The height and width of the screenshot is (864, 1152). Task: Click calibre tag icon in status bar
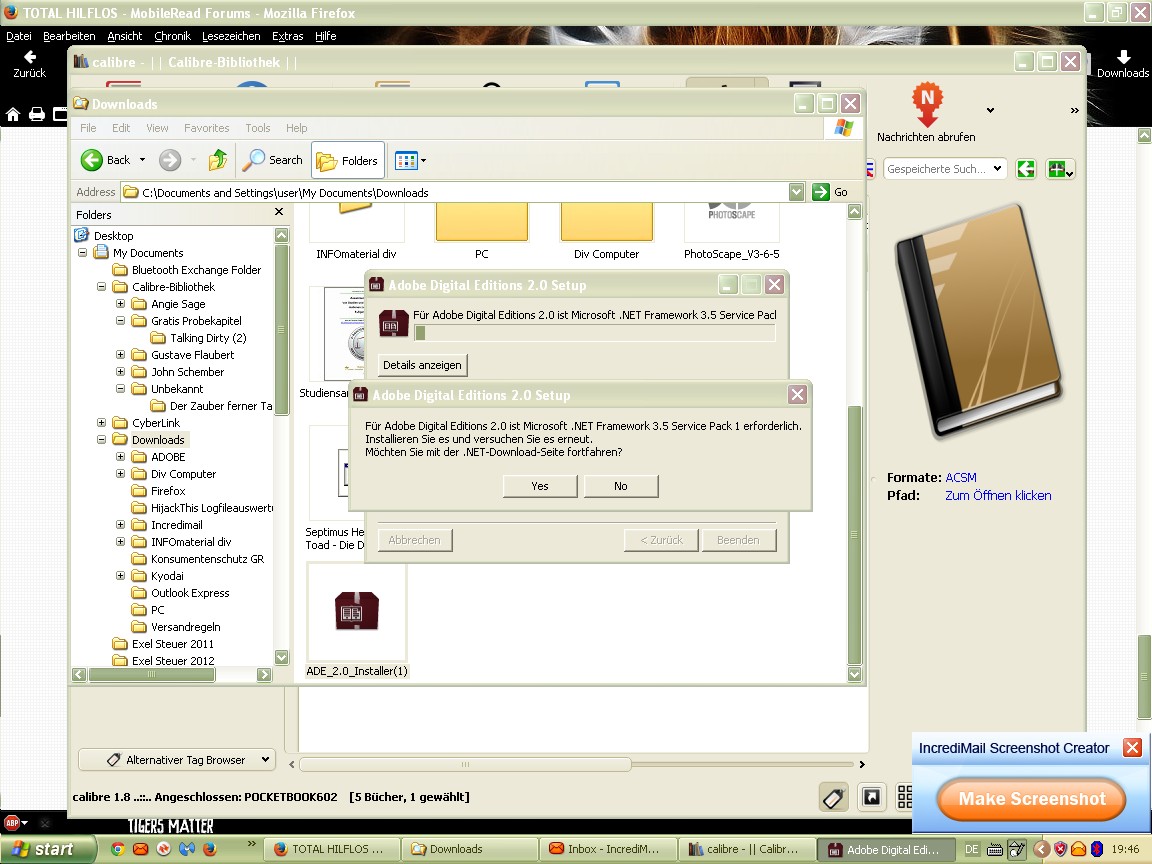834,797
